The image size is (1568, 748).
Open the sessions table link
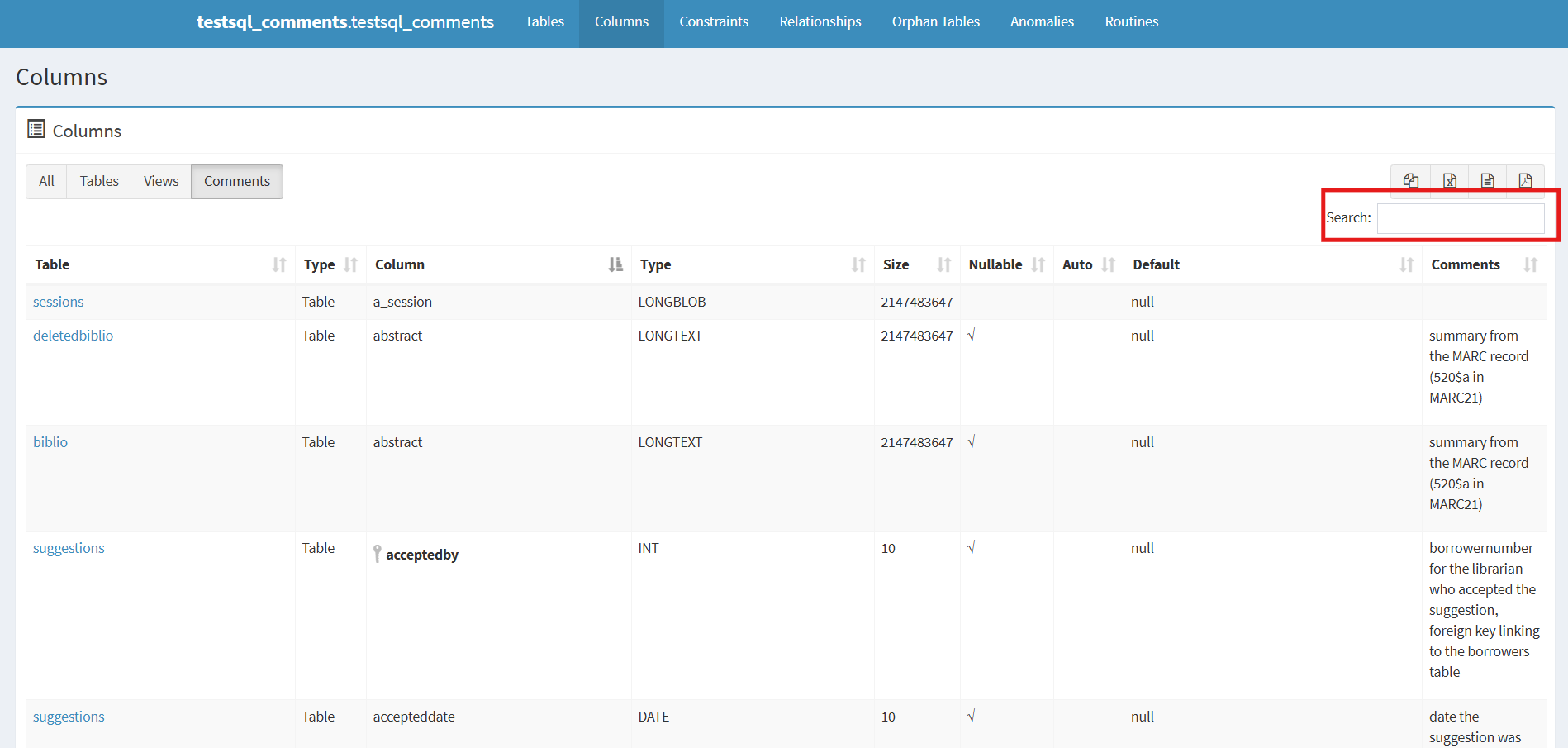[58, 302]
